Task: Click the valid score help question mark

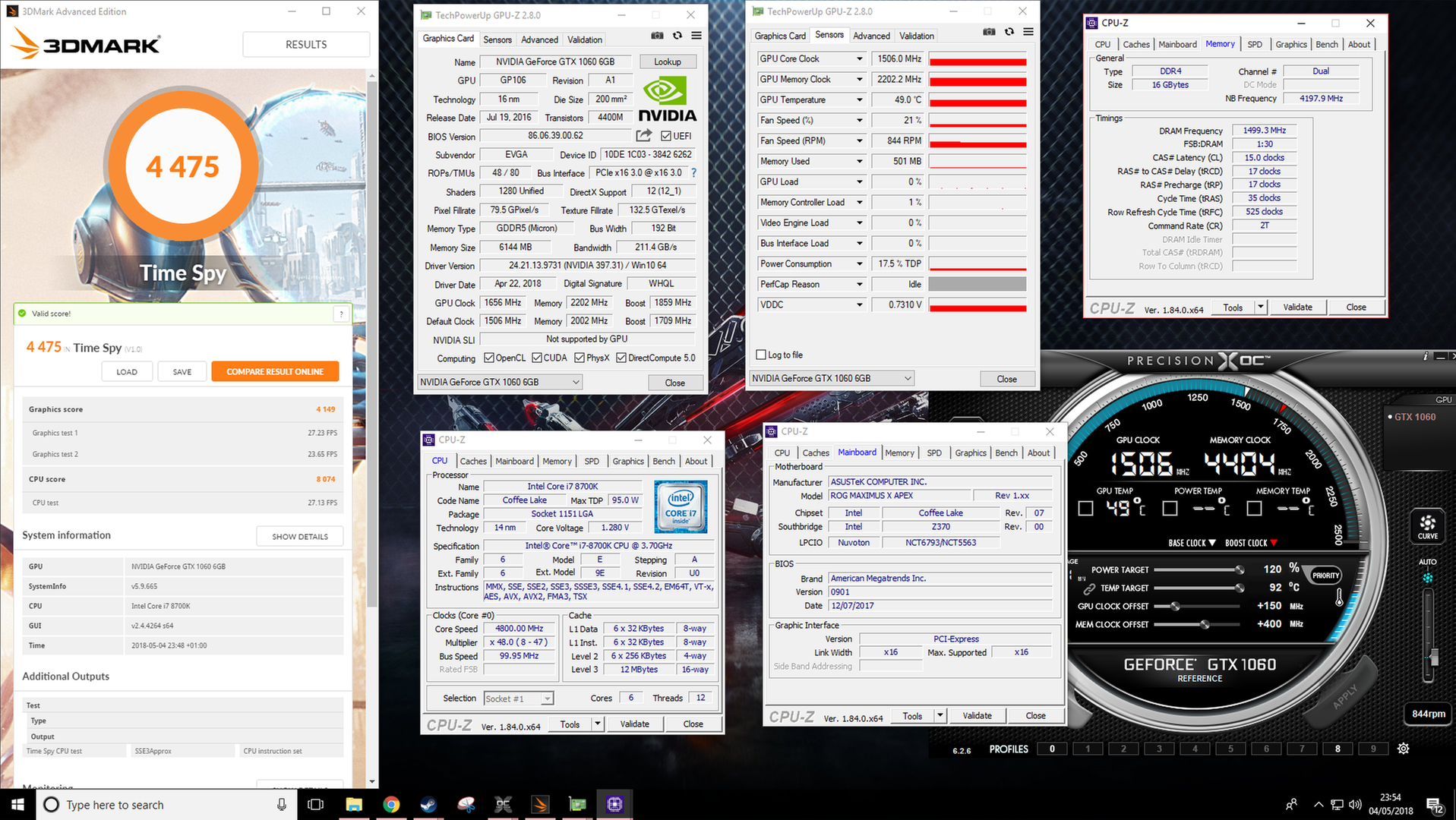Action: click(341, 314)
